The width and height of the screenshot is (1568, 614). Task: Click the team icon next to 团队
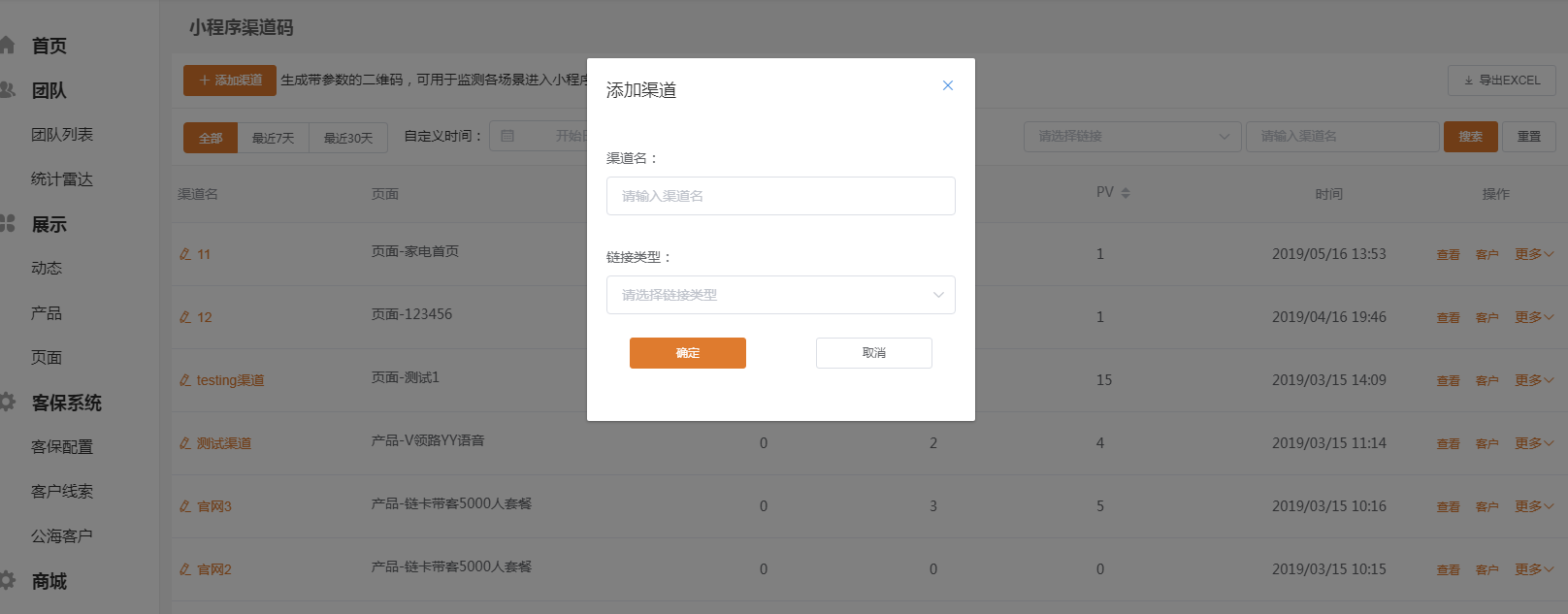[8, 90]
